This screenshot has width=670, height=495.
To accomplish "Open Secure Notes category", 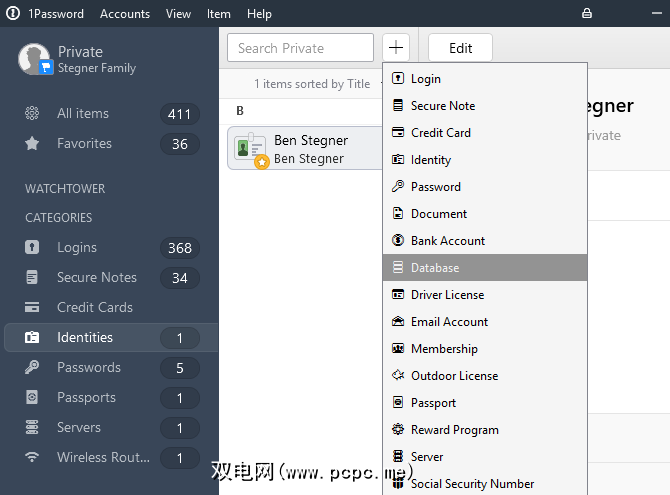I will [x=111, y=277].
